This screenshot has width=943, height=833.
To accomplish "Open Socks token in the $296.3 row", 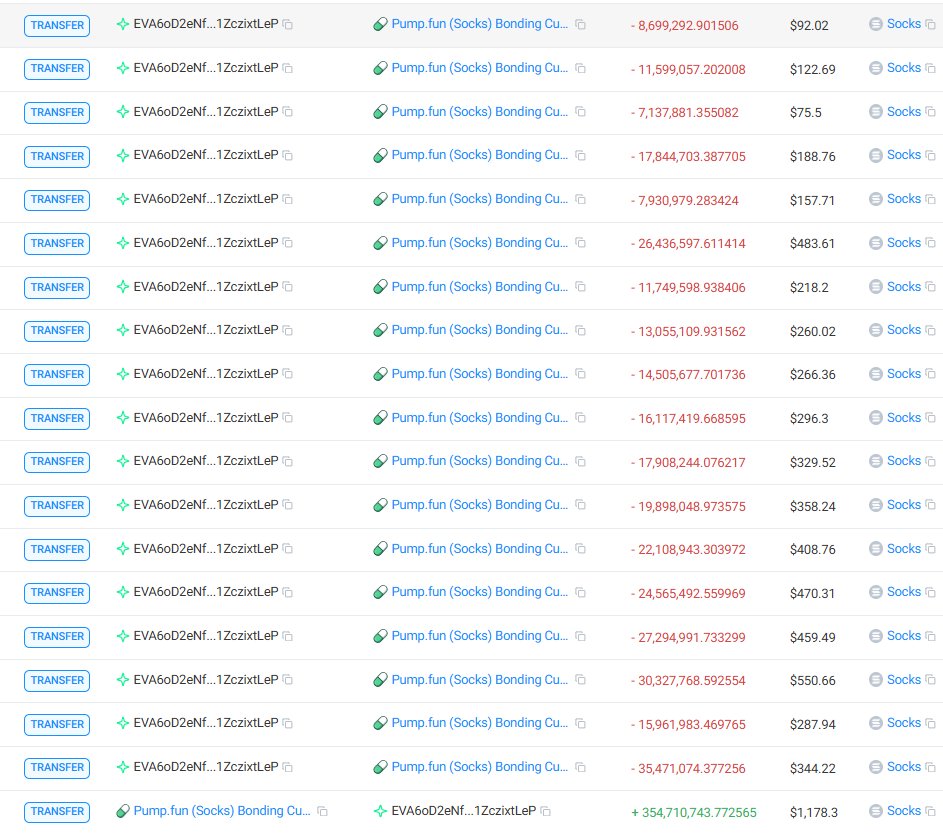I will pyautogui.click(x=903, y=417).
